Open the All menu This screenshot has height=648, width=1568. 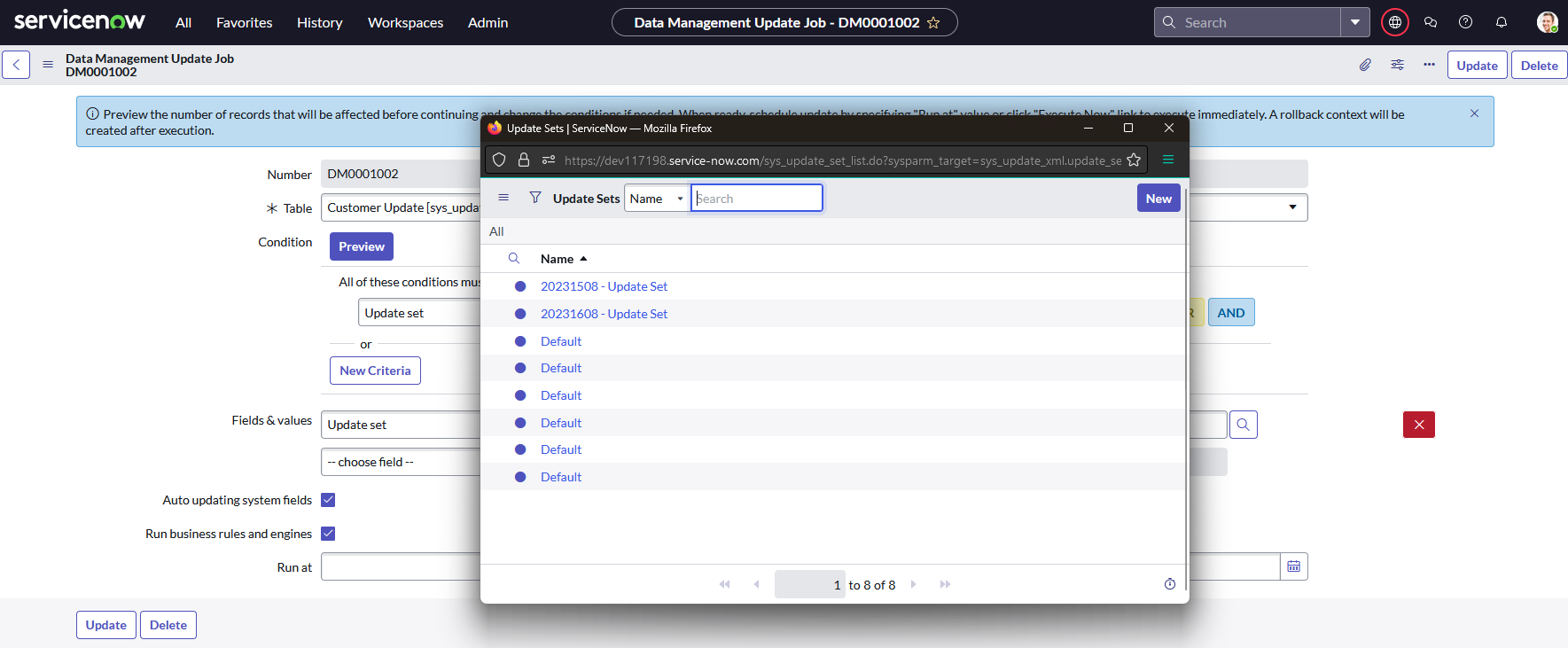pos(183,22)
